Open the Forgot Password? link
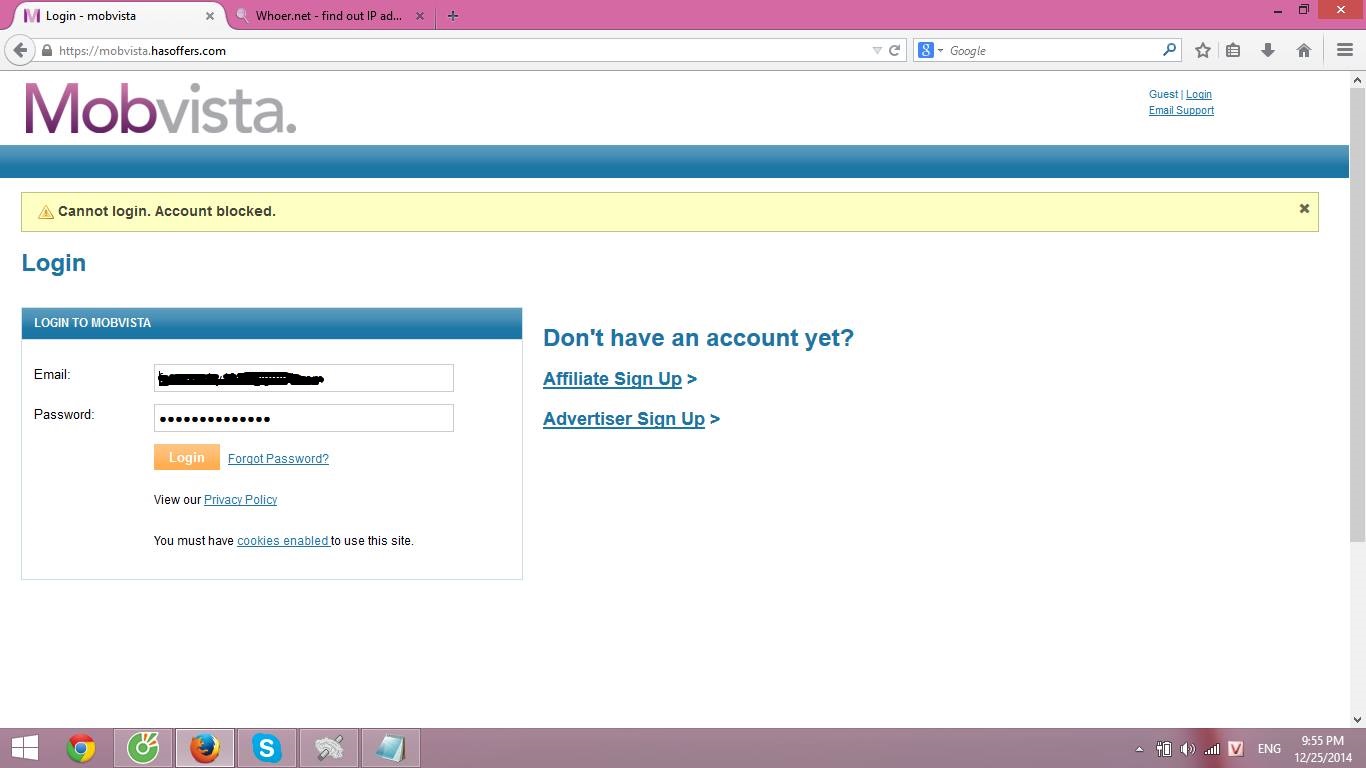Image resolution: width=1366 pixels, height=768 pixels. (278, 459)
